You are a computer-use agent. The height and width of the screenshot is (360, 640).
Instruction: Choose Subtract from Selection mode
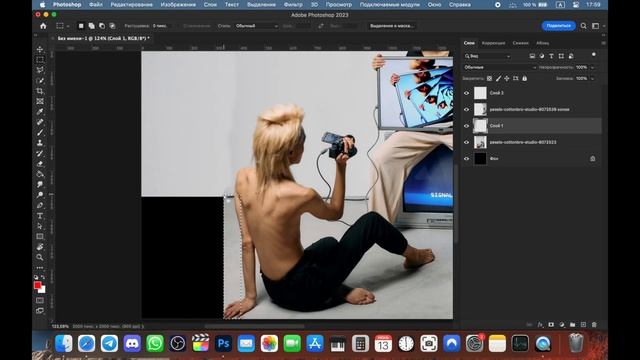tap(102, 26)
